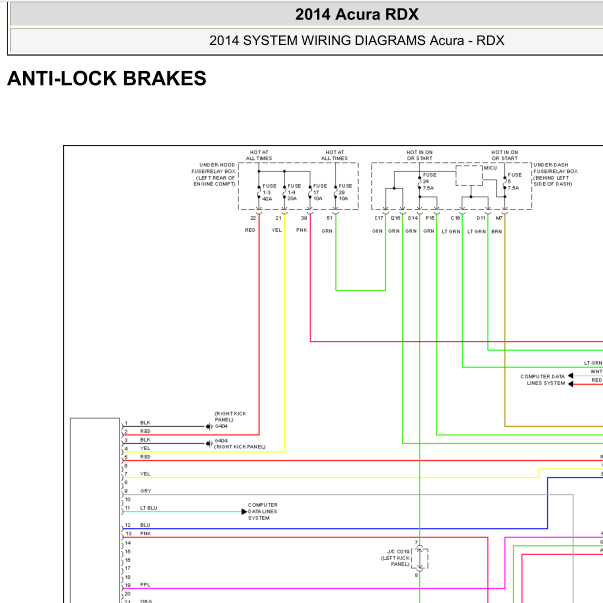Click terminal number "22" under fuse box
Image resolution: width=603 pixels, height=603 pixels.
[x=253, y=218]
